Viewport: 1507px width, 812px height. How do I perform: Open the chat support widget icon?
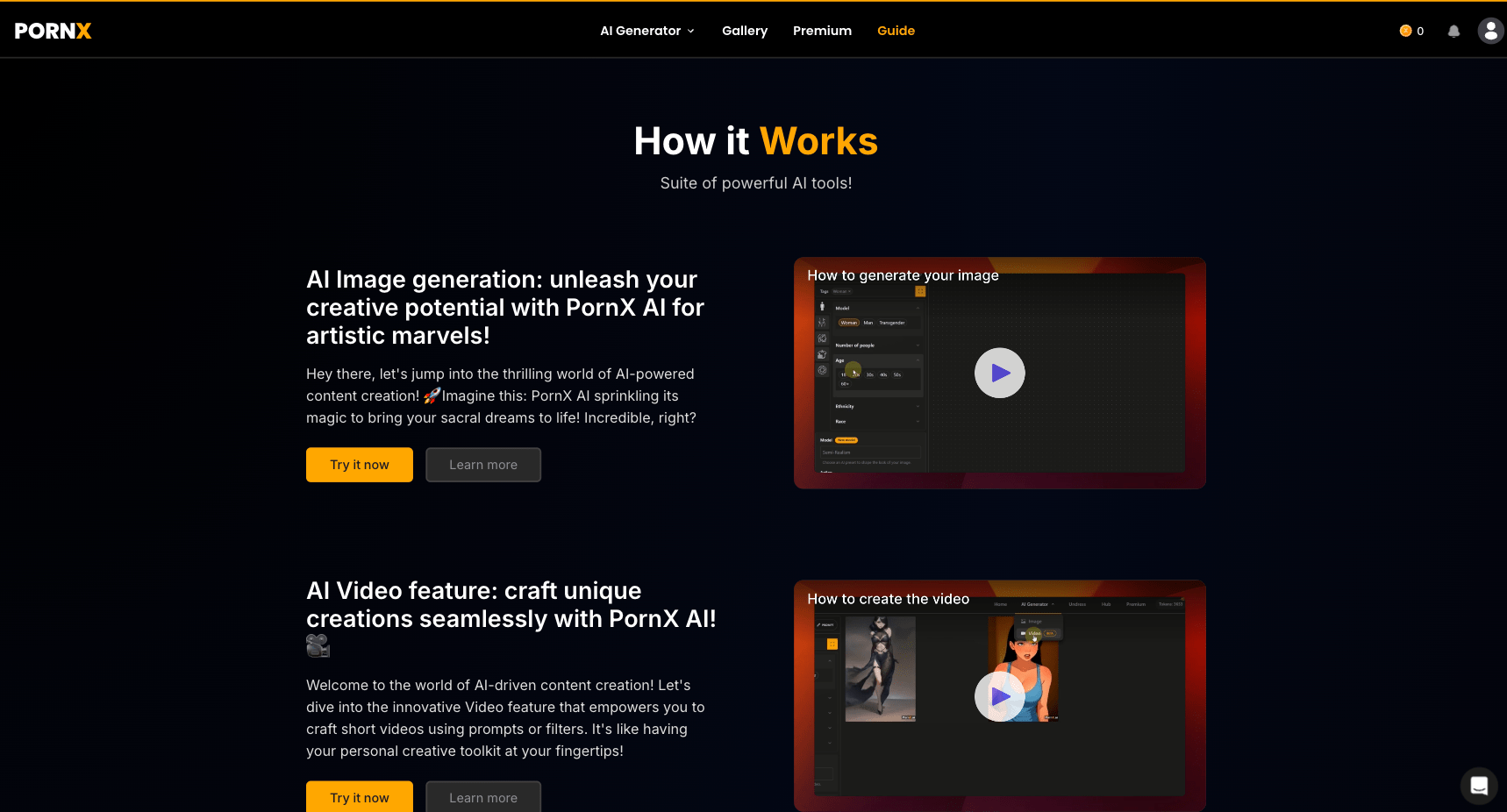tap(1479, 786)
